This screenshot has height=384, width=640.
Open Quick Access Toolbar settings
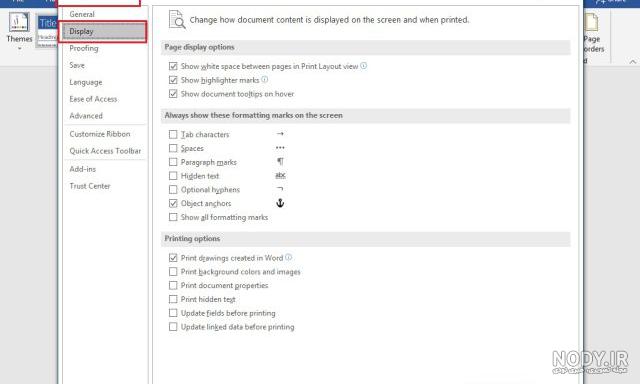coord(104,151)
